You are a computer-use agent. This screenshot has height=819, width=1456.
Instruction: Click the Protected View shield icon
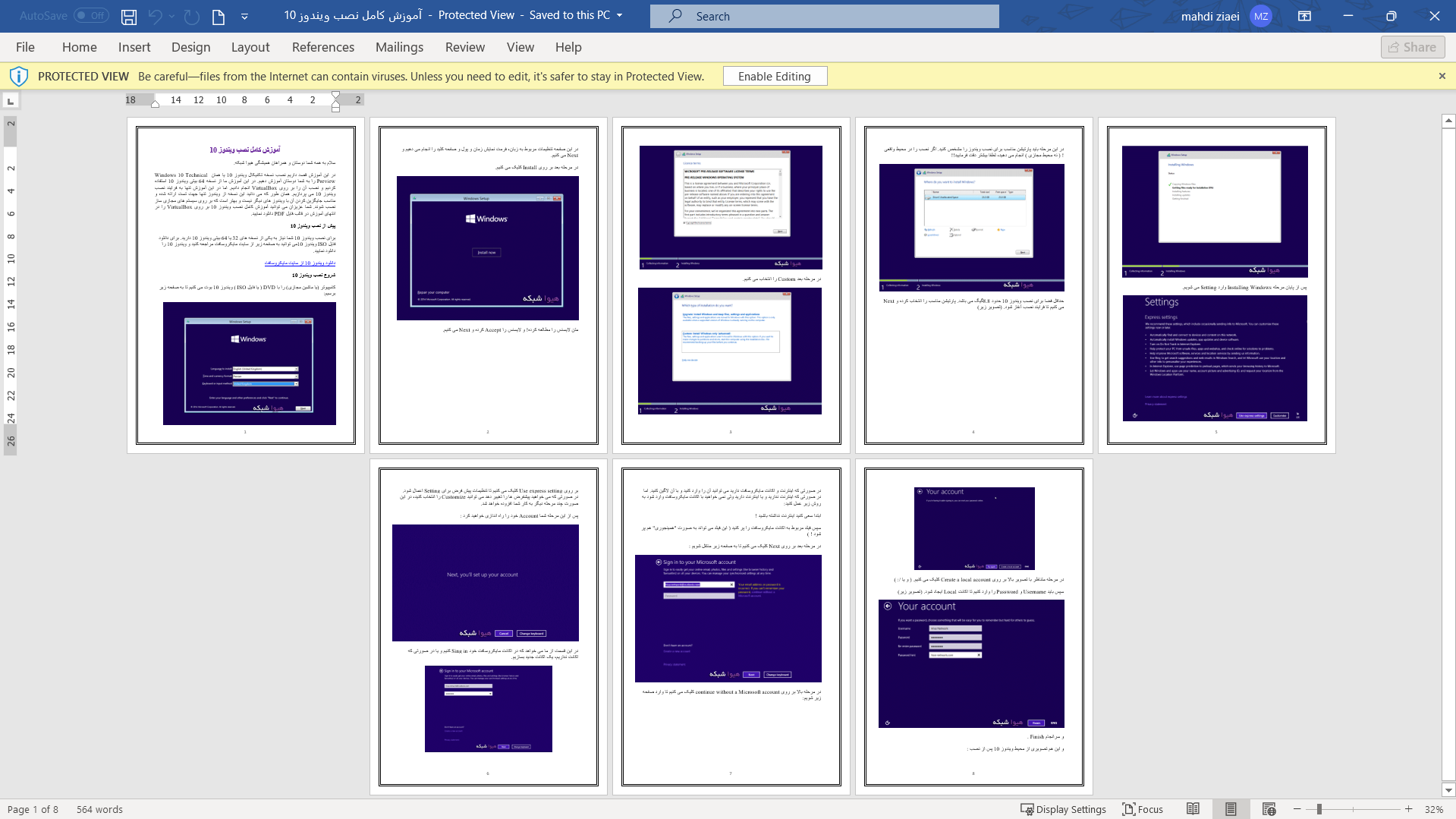click(19, 76)
